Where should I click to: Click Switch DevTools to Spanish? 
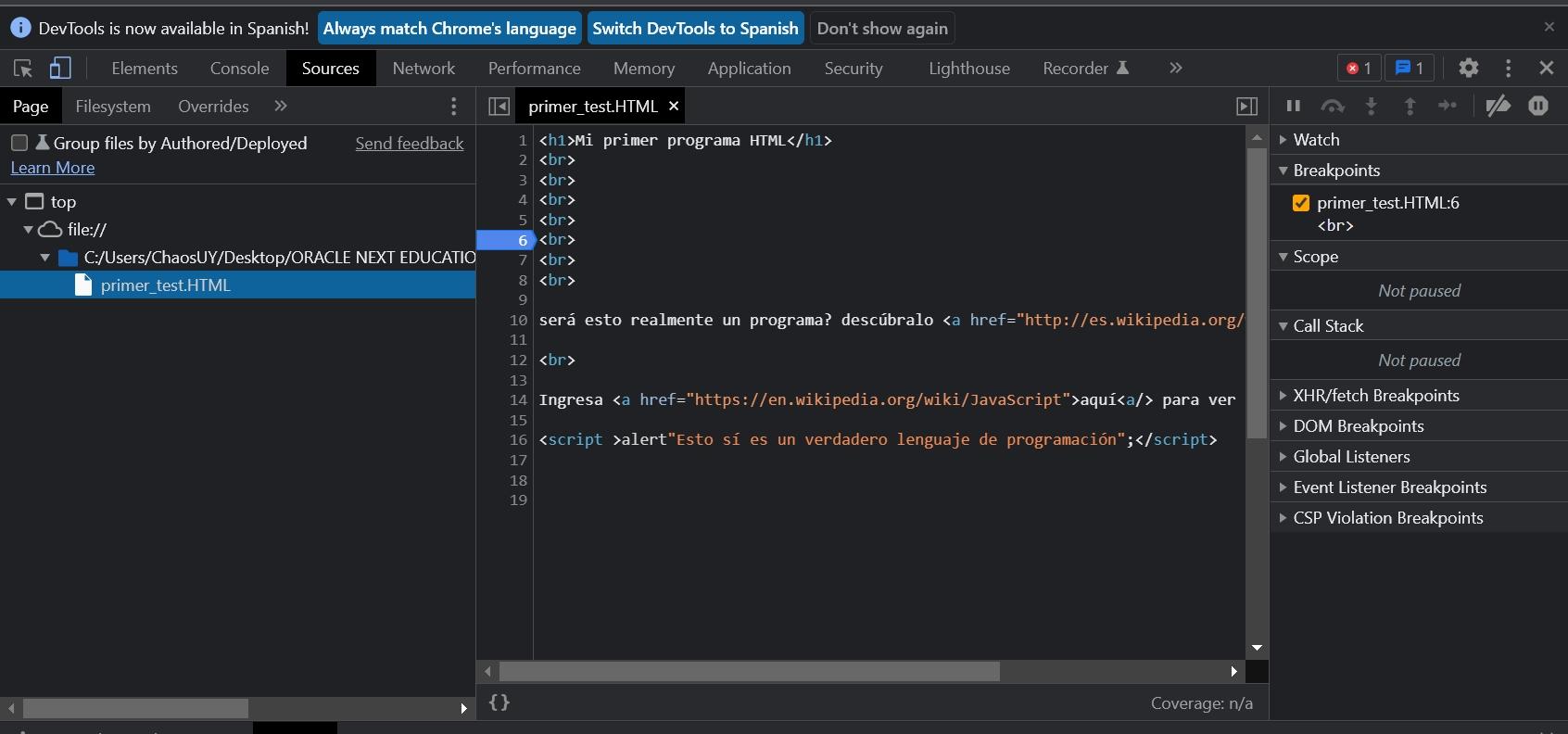pyautogui.click(x=695, y=28)
